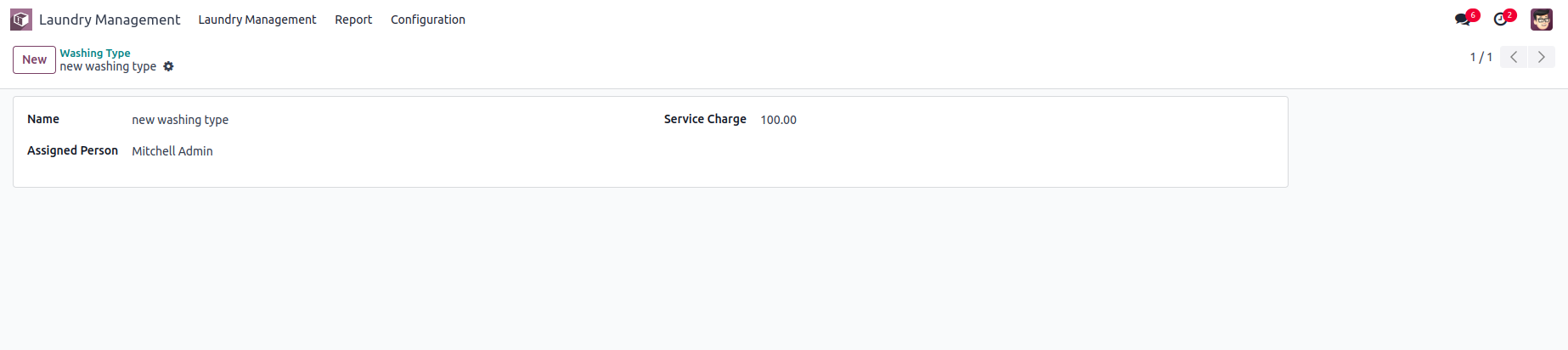Open the activities clock icon
Image resolution: width=1568 pixels, height=350 pixels.
(1501, 20)
